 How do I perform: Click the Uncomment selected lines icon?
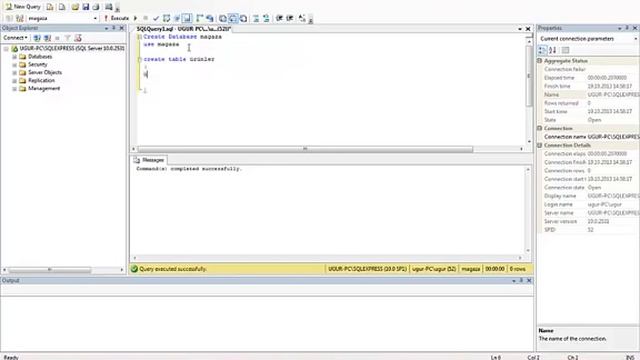tap(266, 18)
